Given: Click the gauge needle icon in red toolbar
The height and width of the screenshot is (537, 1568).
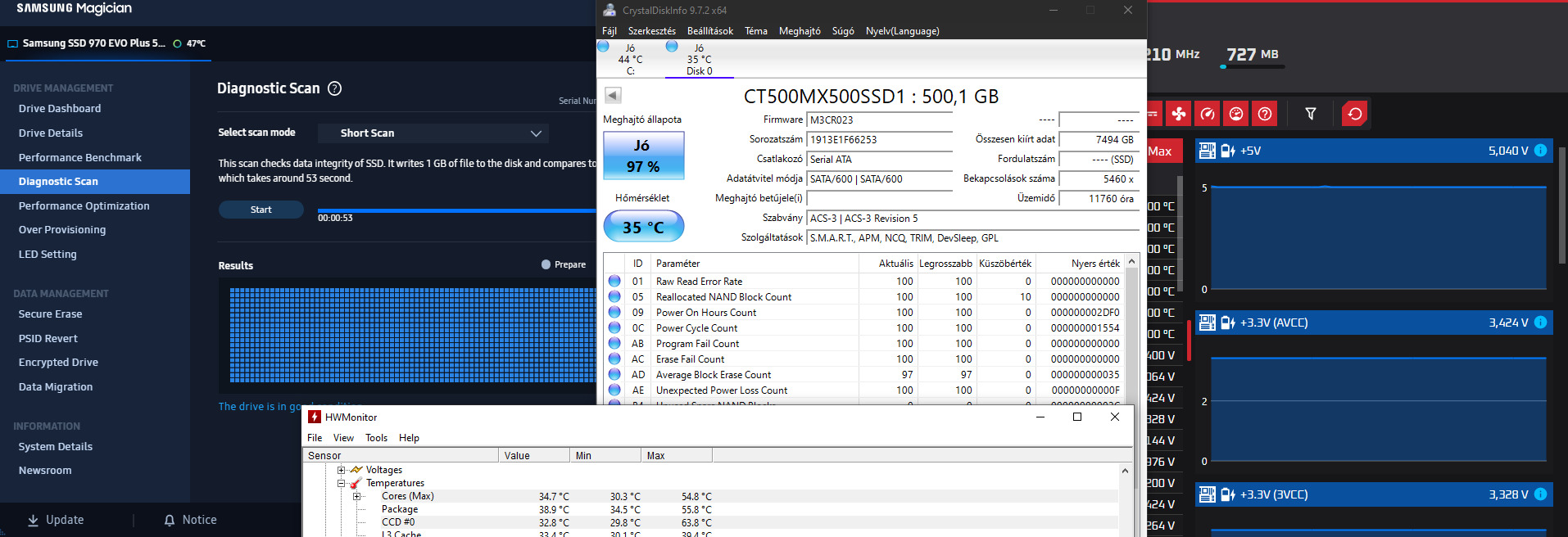Looking at the screenshot, I should pos(1208,114).
